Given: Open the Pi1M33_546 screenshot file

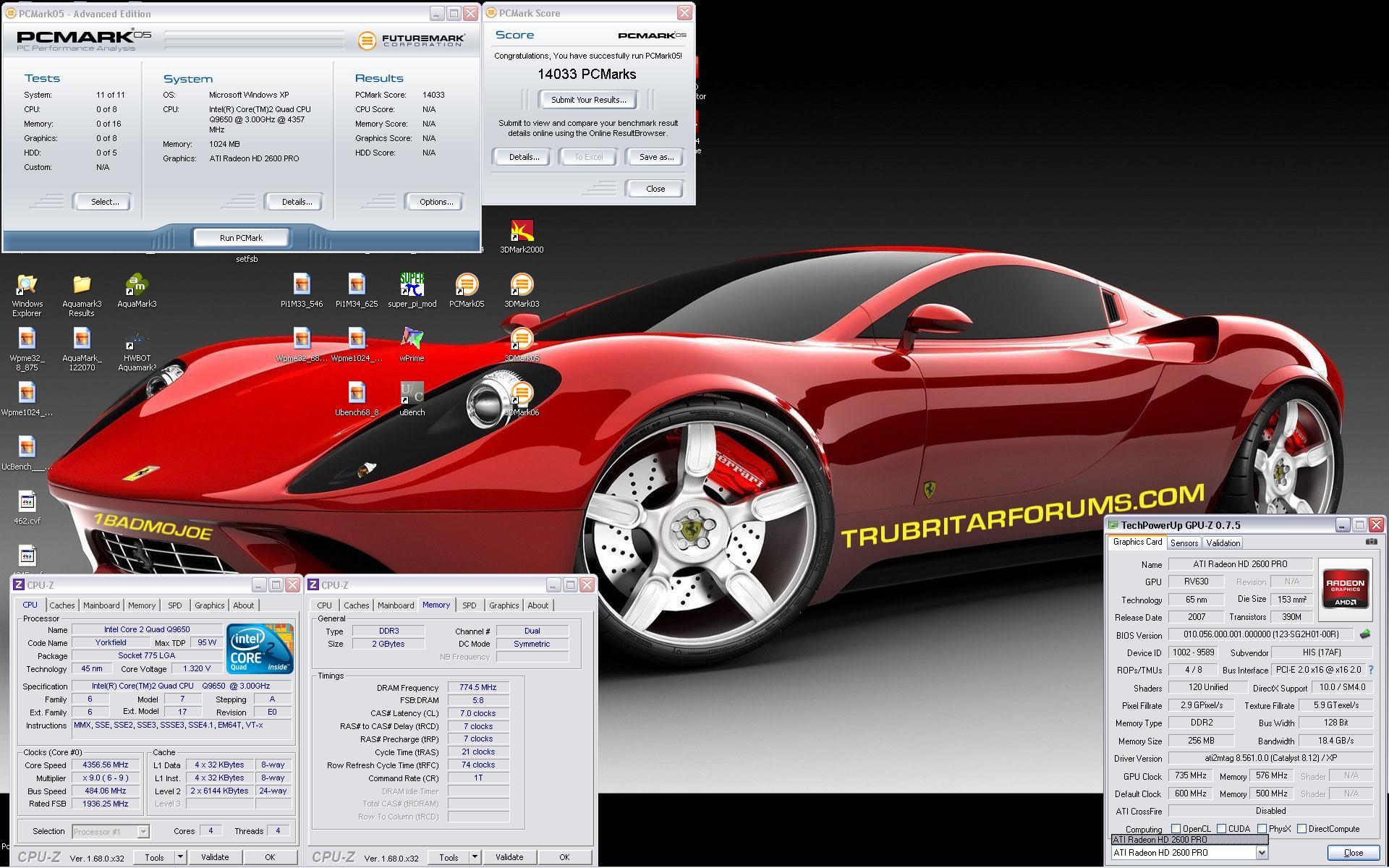Looking at the screenshot, I should 302,291.
